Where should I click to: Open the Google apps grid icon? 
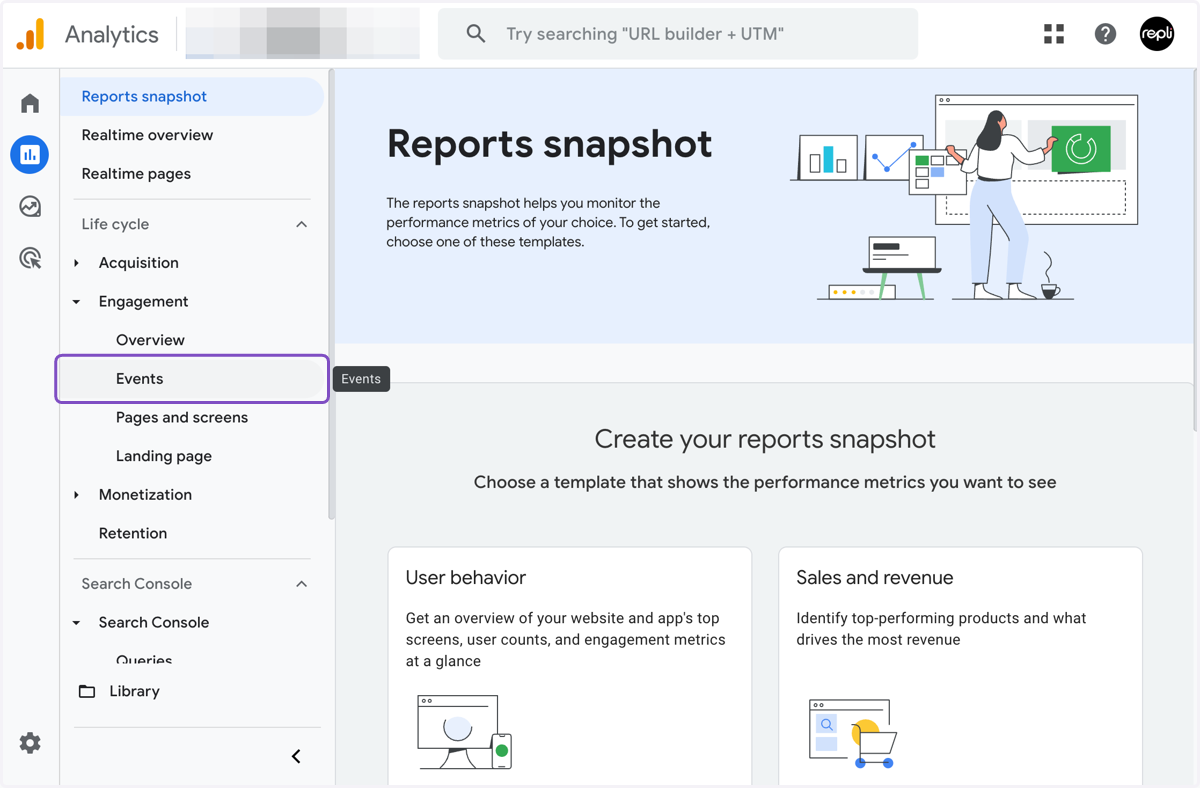1054,34
